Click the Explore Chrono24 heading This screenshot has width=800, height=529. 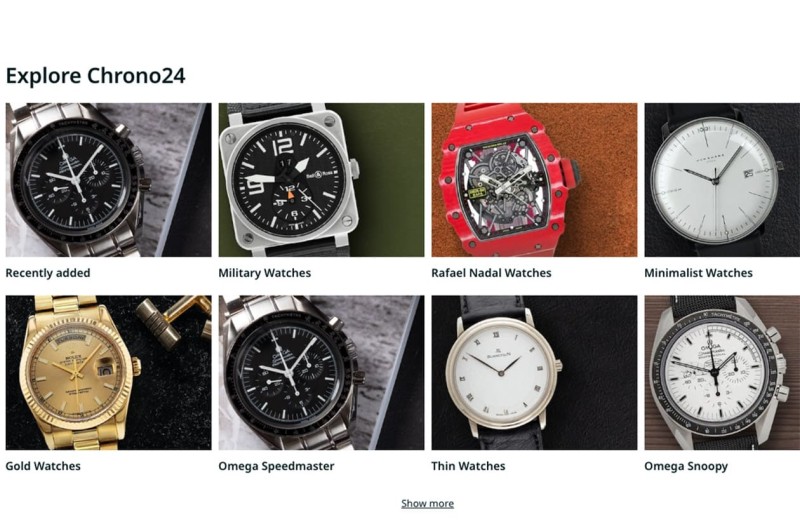click(x=95, y=75)
